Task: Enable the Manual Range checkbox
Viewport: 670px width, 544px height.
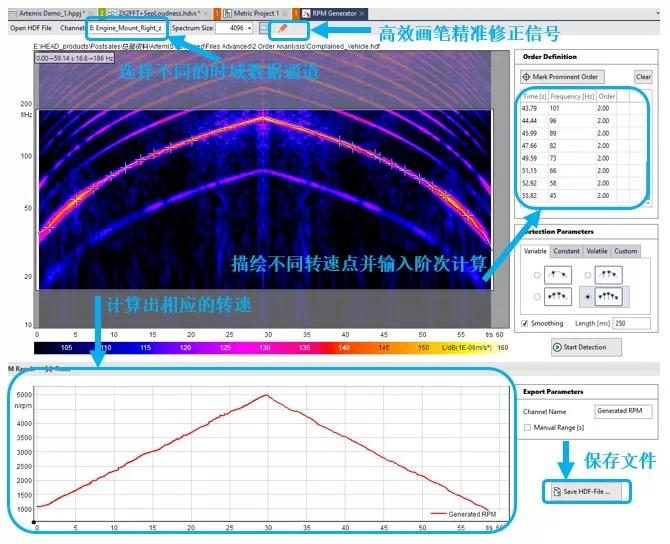Action: pos(527,427)
